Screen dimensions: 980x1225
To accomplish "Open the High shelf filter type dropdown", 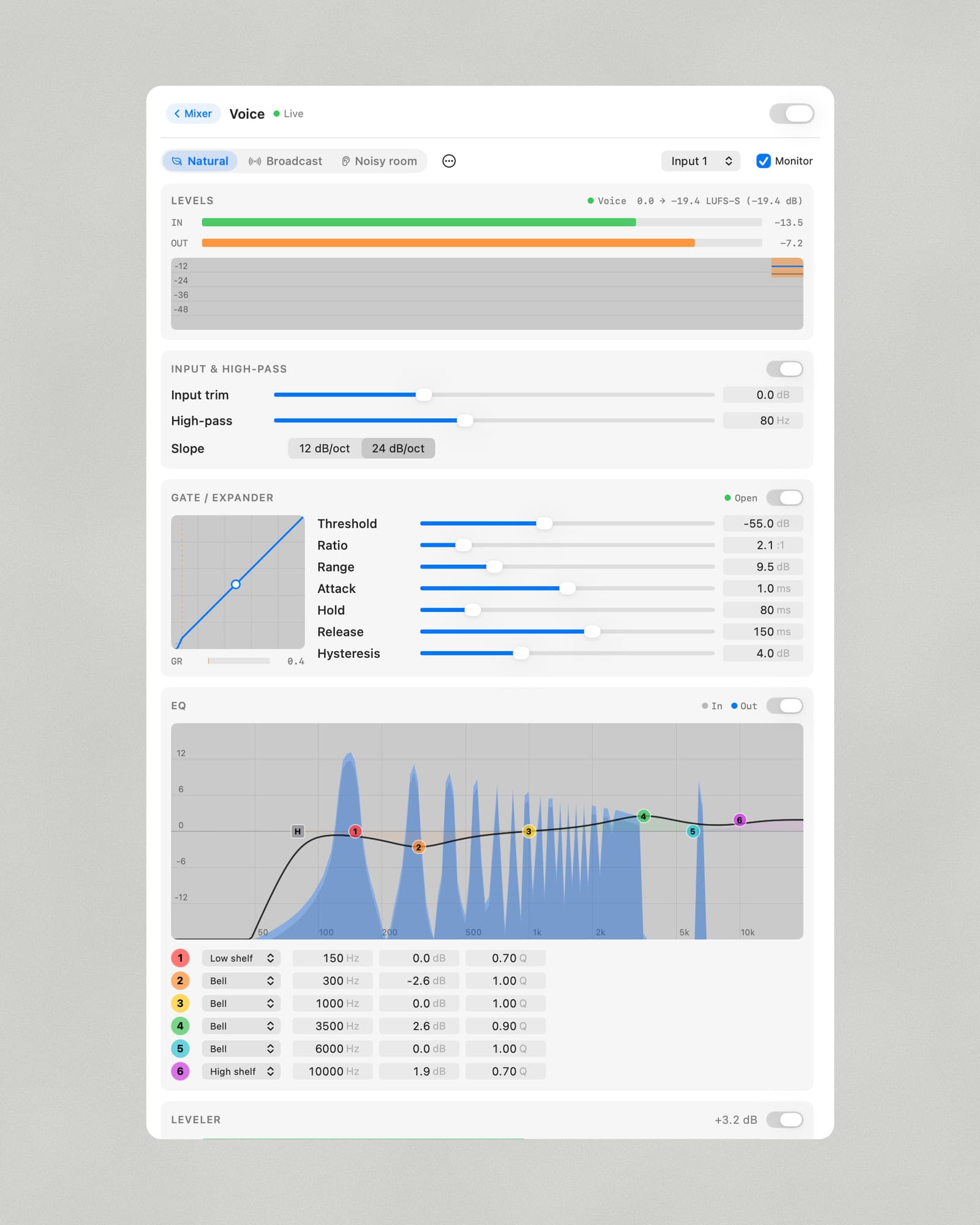I will [241, 1071].
